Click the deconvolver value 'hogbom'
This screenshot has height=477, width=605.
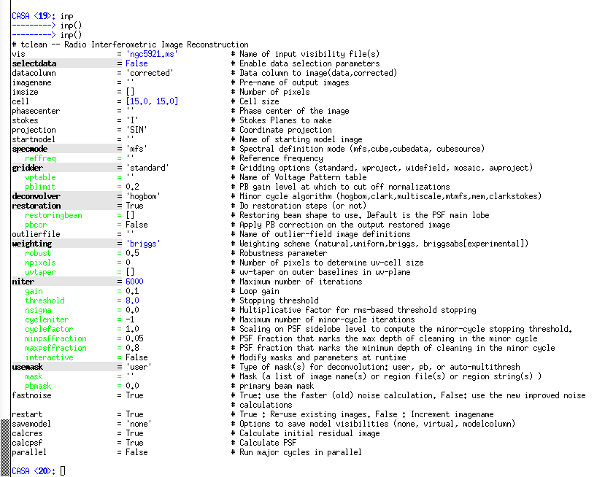tap(143, 196)
